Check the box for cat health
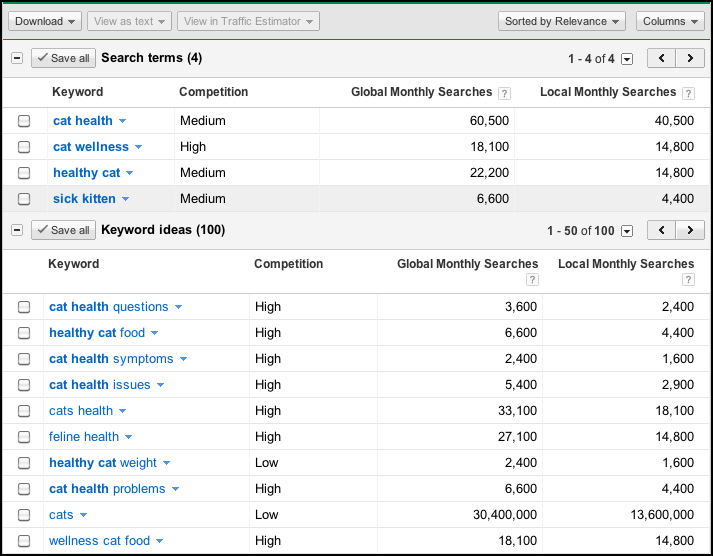Screen dimensions: 713x556 click(x=24, y=121)
